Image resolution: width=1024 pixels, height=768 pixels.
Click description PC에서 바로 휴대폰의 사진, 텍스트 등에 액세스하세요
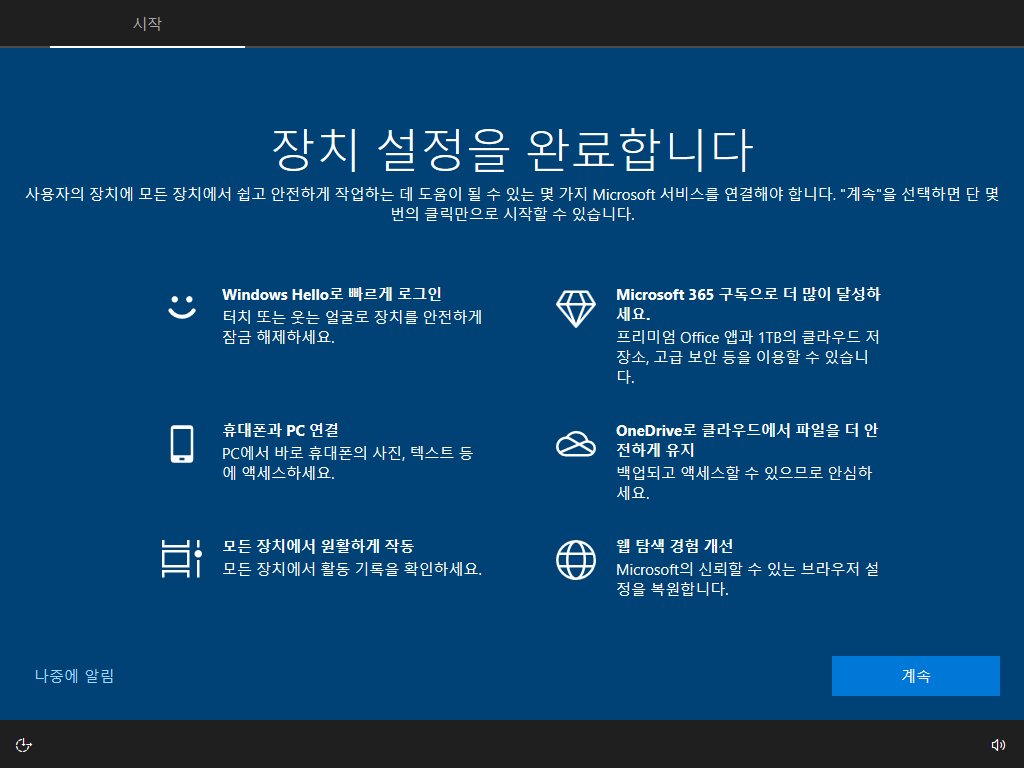click(x=347, y=462)
